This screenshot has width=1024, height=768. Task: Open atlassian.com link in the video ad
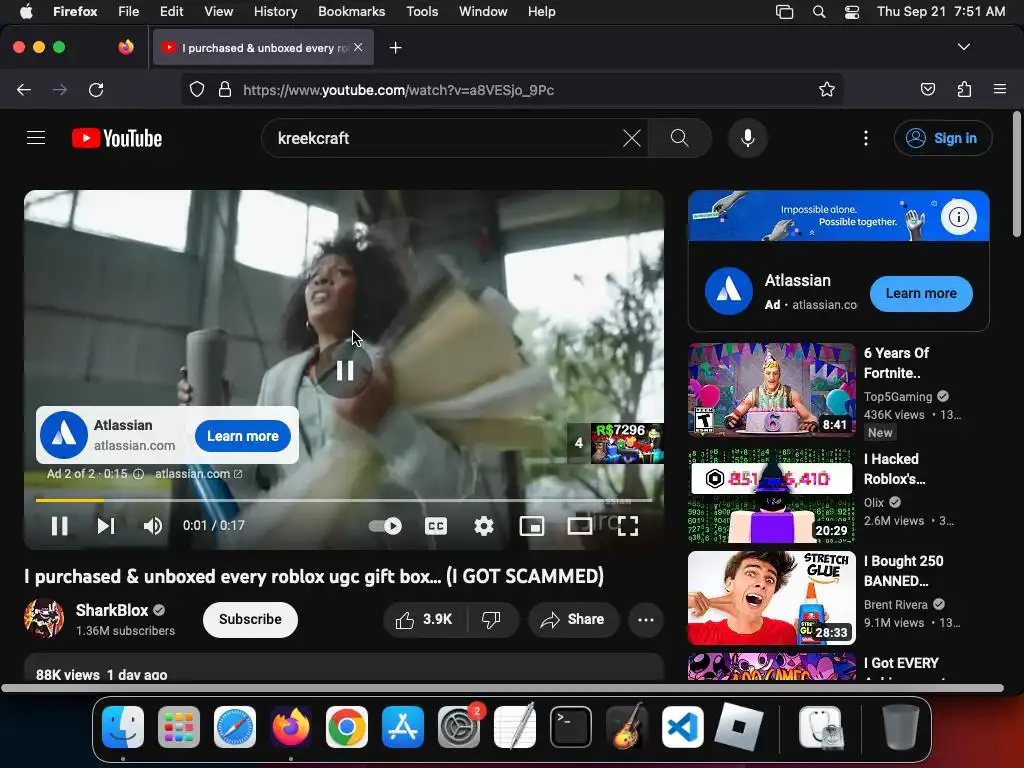pos(199,474)
